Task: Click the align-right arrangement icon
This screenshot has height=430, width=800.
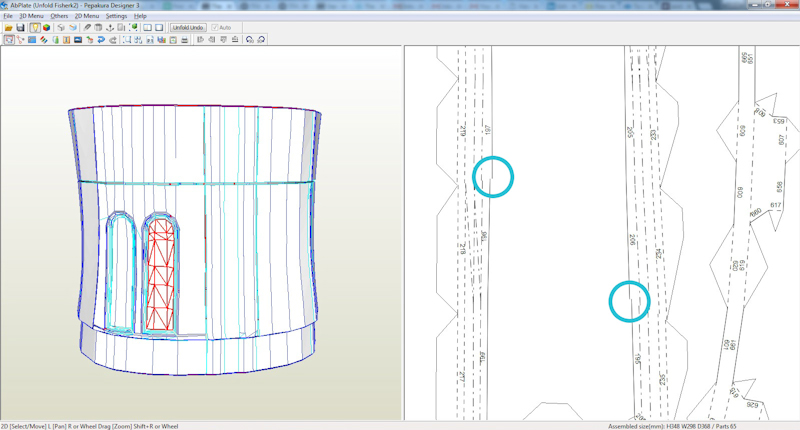Action: pos(212,40)
